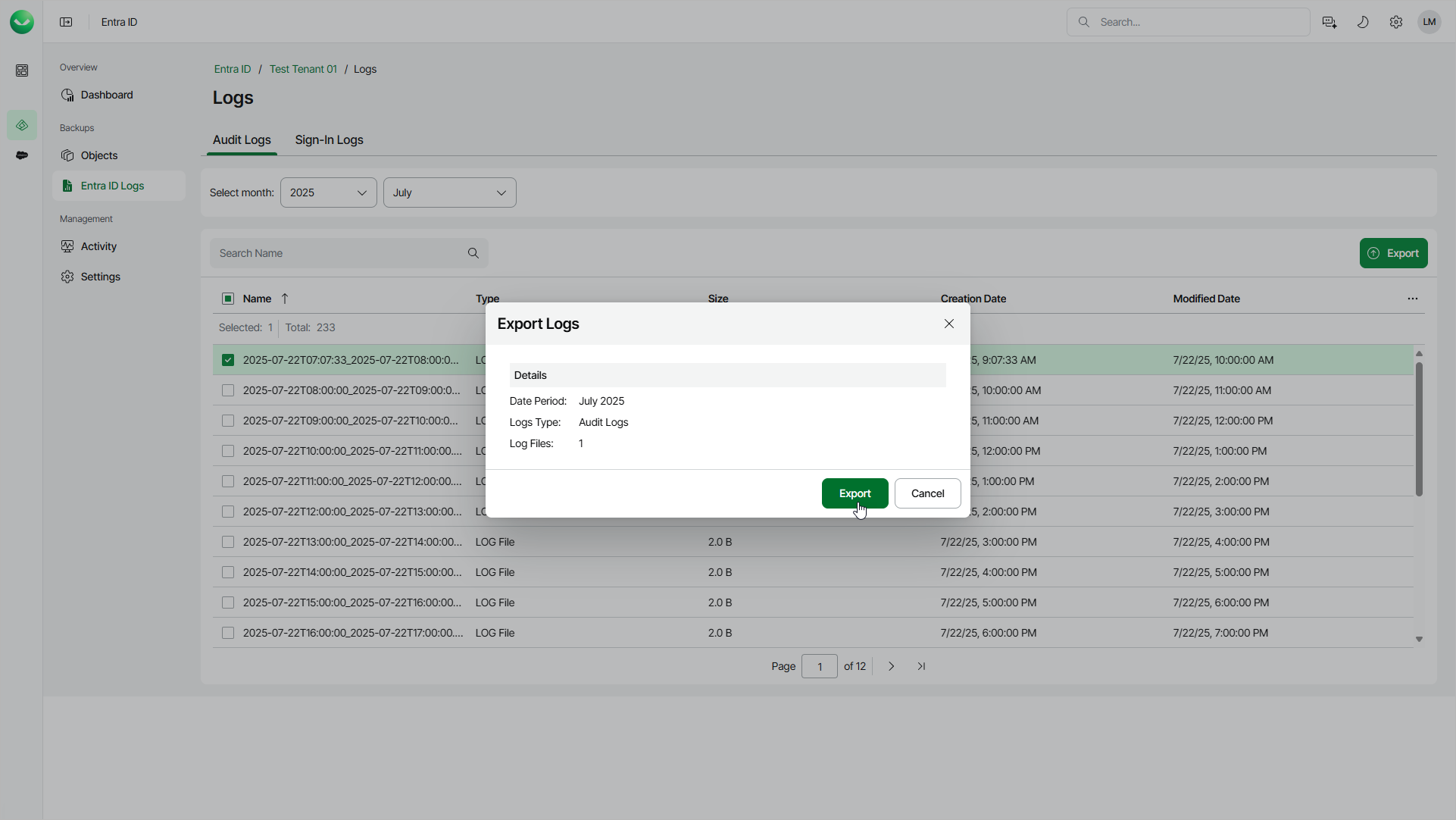
Task: Open the July month dropdown
Action: click(x=449, y=192)
